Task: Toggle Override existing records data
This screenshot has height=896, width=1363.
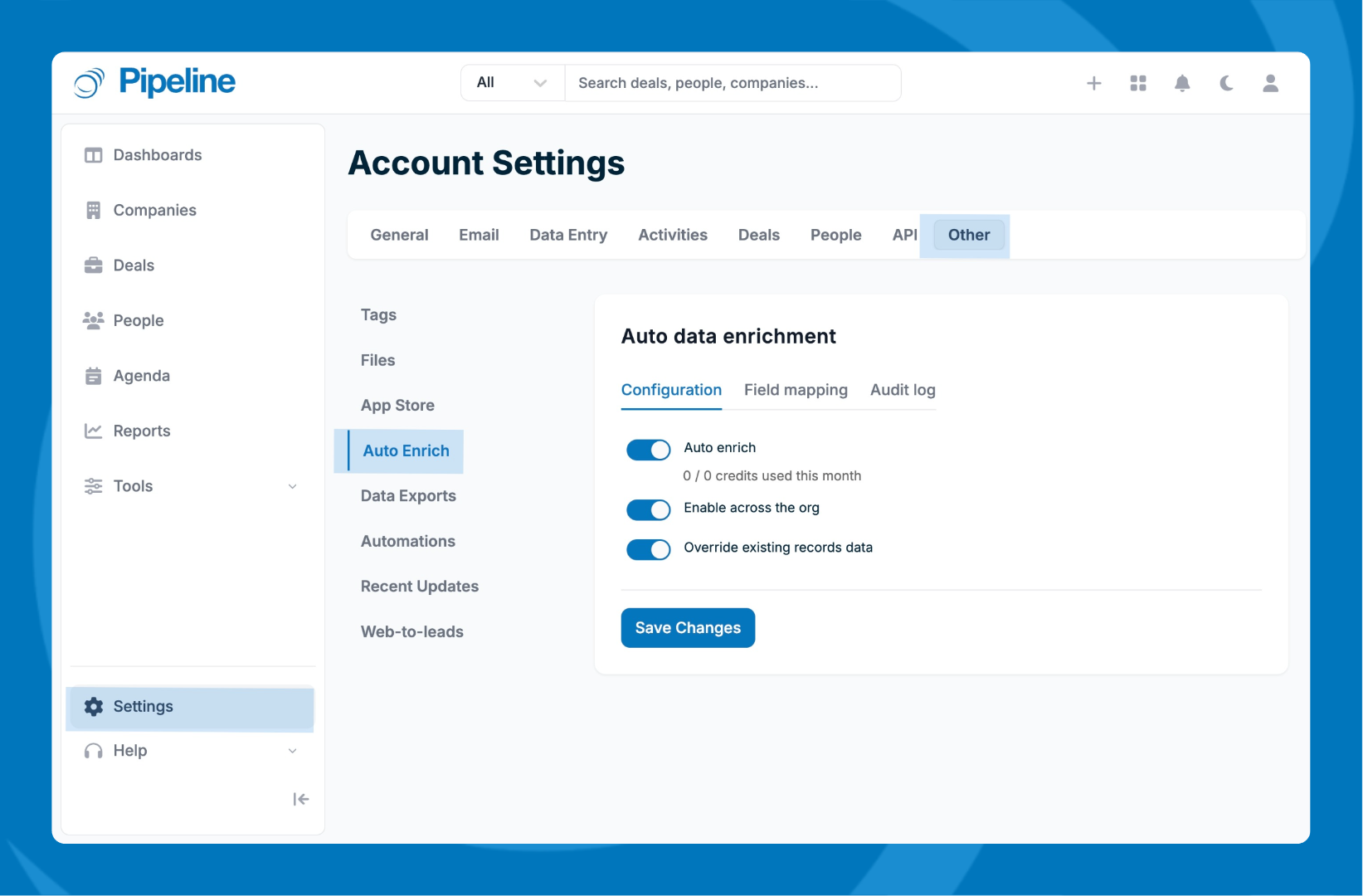Action: point(648,549)
